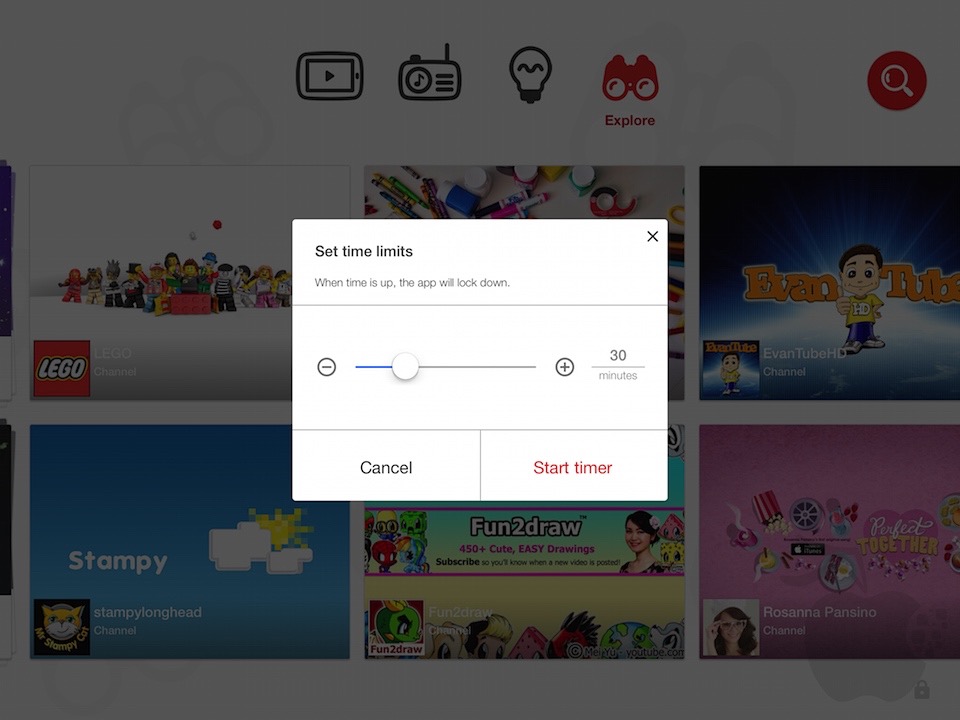Open the EvanTubeHD channel card
Image resolution: width=960 pixels, height=720 pixels.
click(830, 283)
